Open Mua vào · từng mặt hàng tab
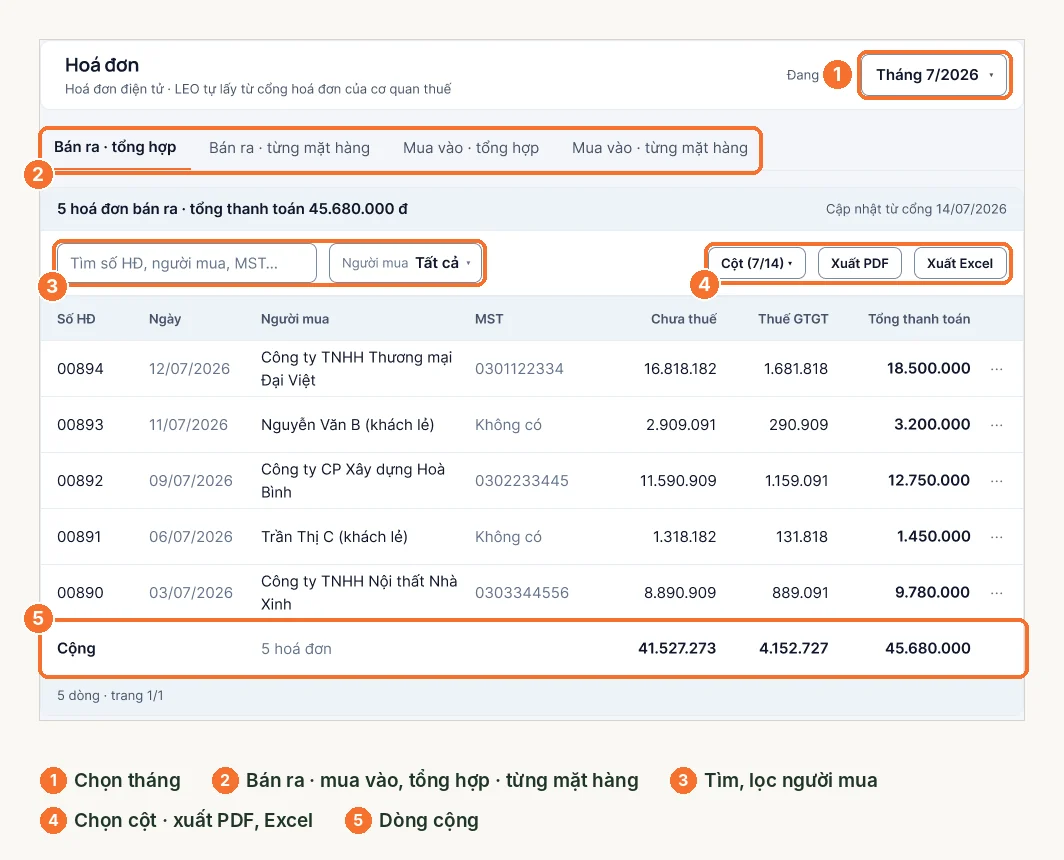Viewport: 1064px width, 860px height. pos(660,148)
